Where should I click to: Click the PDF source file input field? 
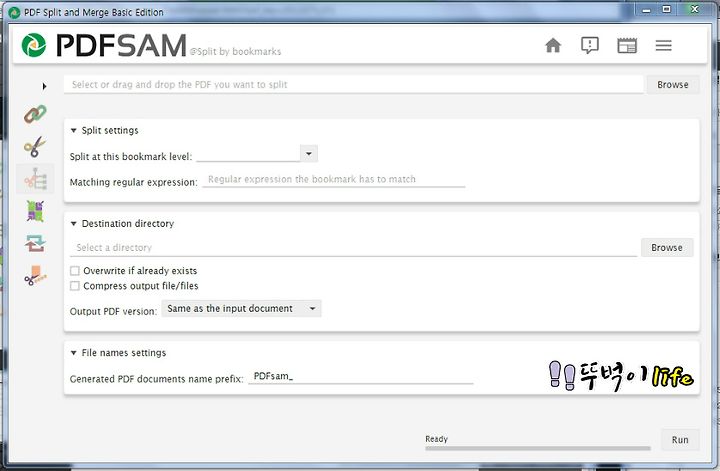point(354,84)
